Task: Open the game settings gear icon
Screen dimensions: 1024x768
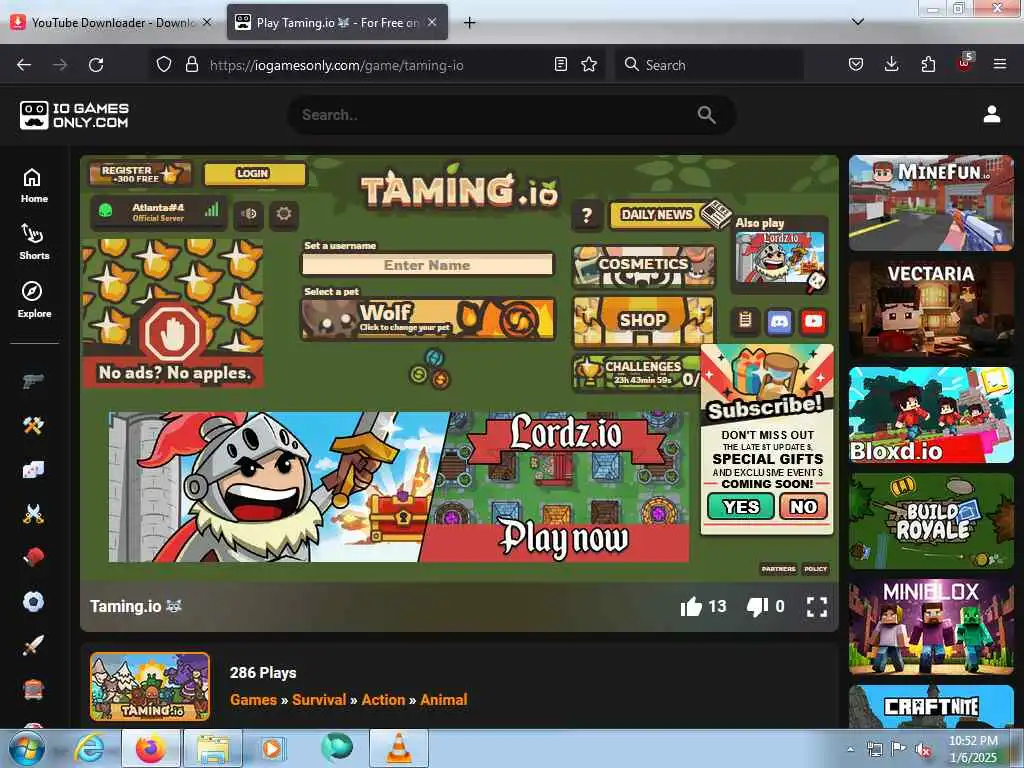Action: point(283,214)
